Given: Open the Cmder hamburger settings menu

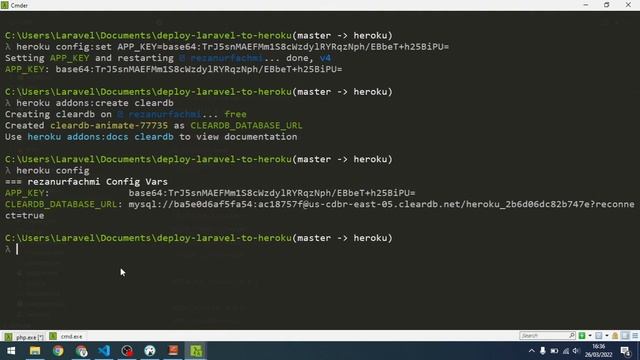Looking at the screenshot, I should 635,336.
